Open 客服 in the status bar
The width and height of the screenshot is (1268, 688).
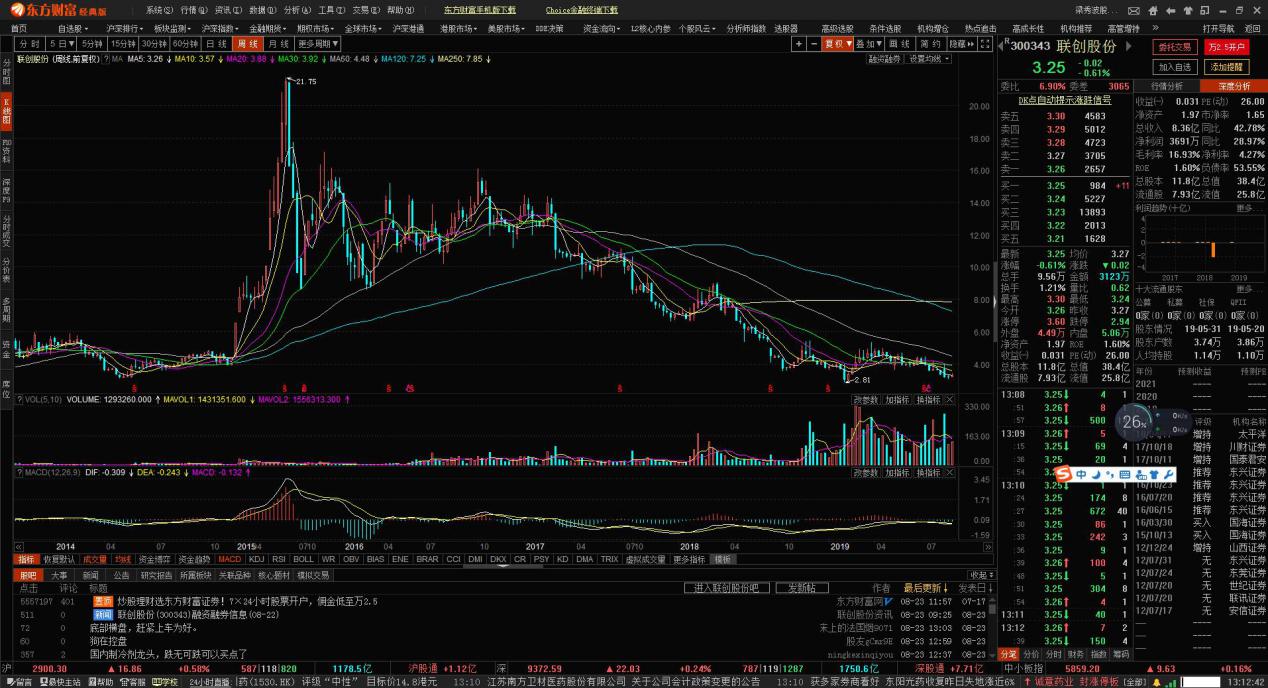click(x=132, y=682)
